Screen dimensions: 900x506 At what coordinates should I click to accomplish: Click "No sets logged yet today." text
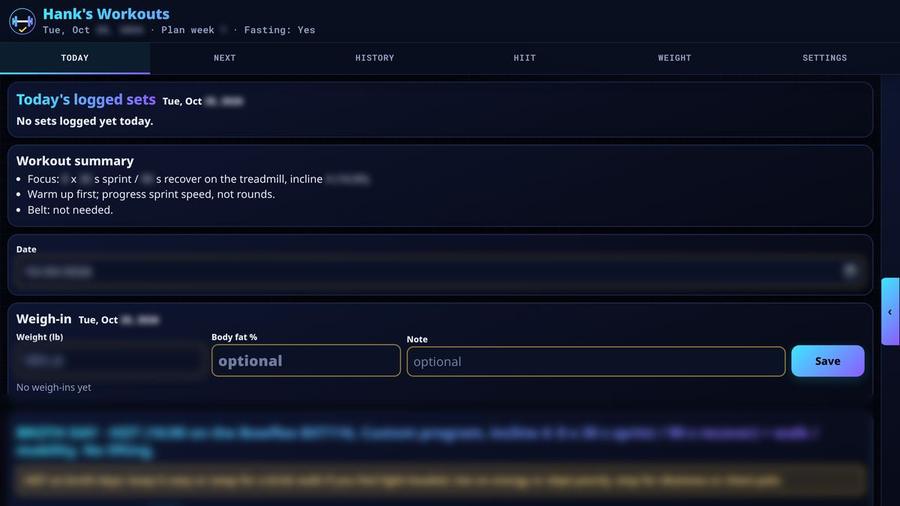(x=84, y=121)
